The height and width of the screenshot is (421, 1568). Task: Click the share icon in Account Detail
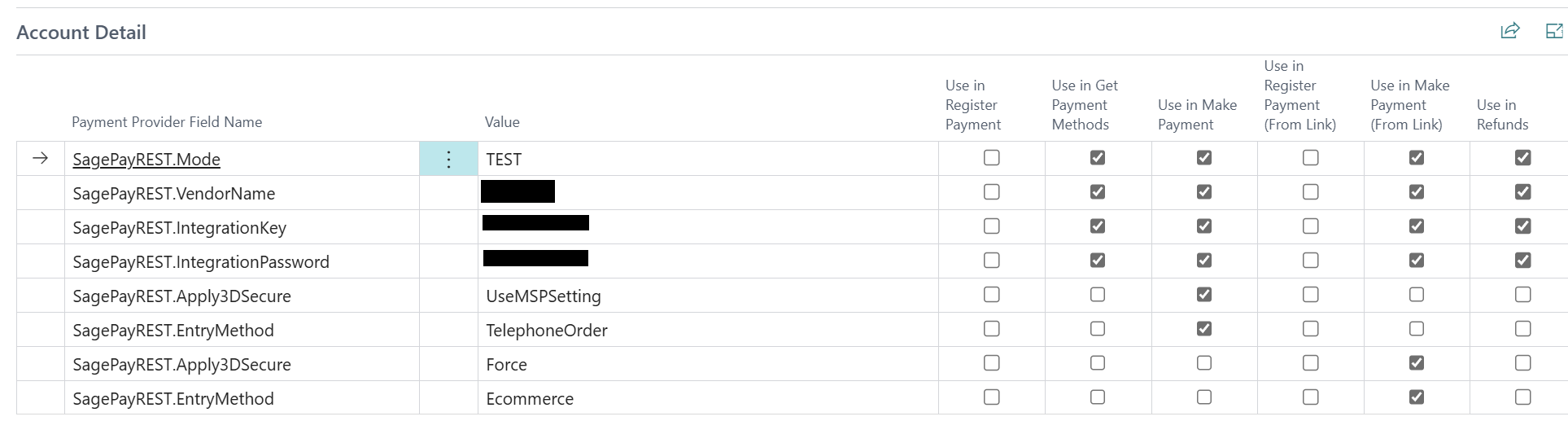pos(1509,31)
